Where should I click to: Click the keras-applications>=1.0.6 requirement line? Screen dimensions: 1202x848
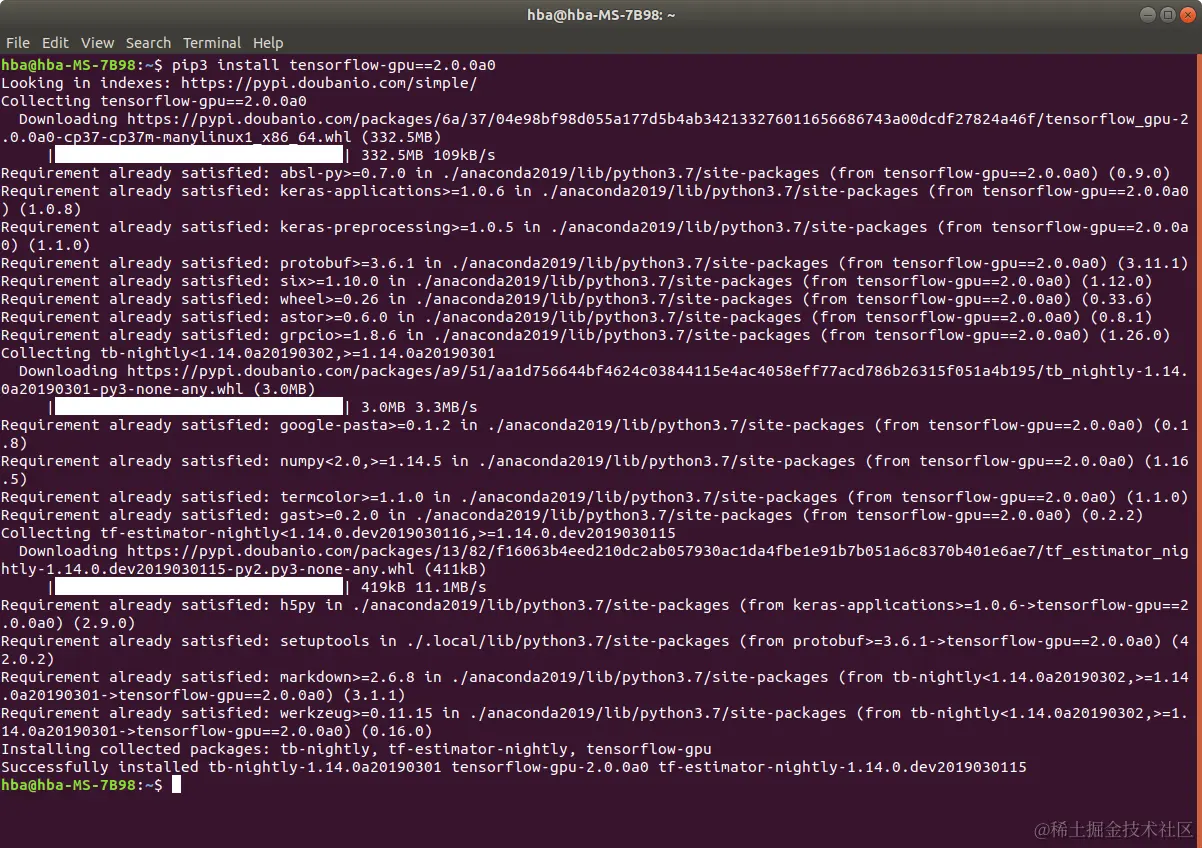[595, 200]
